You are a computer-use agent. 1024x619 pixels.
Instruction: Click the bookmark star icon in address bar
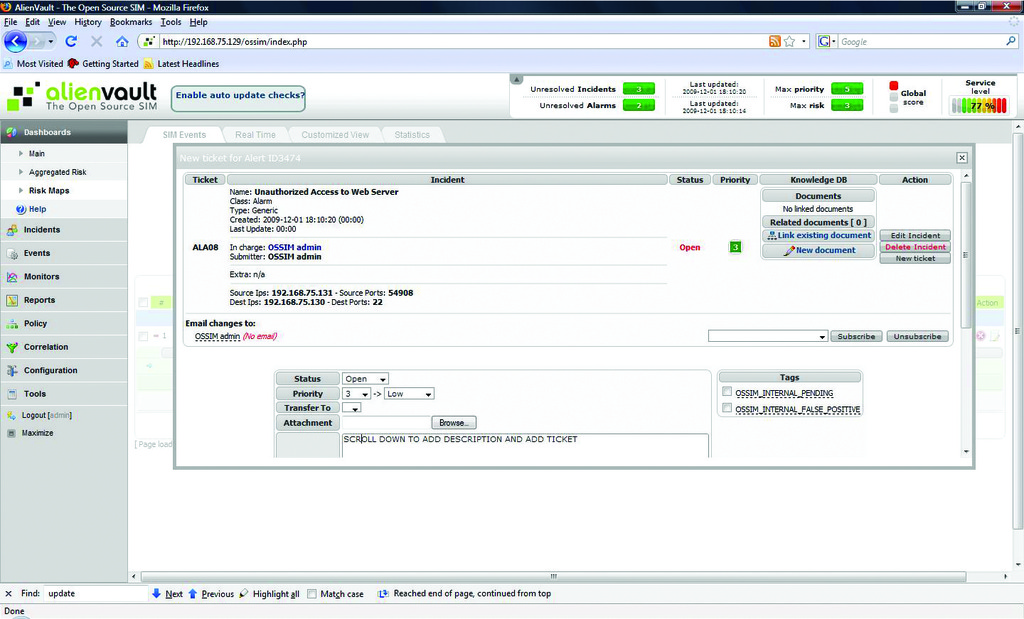pyautogui.click(x=790, y=42)
